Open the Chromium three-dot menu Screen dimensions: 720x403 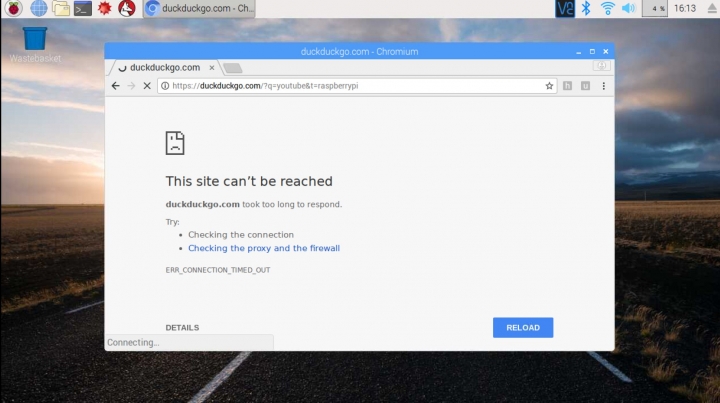pyautogui.click(x=604, y=86)
